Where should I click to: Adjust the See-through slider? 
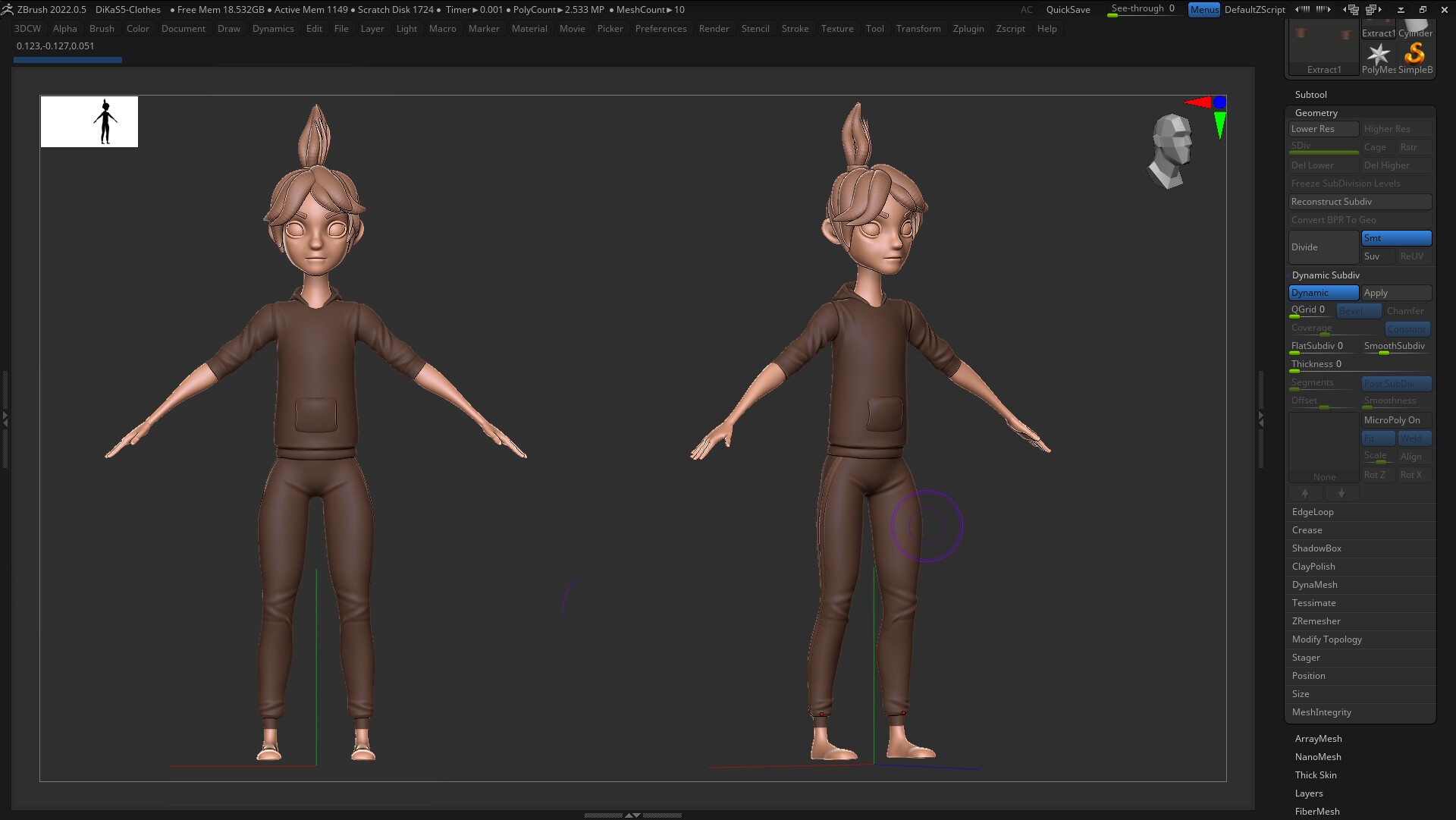(x=1142, y=8)
